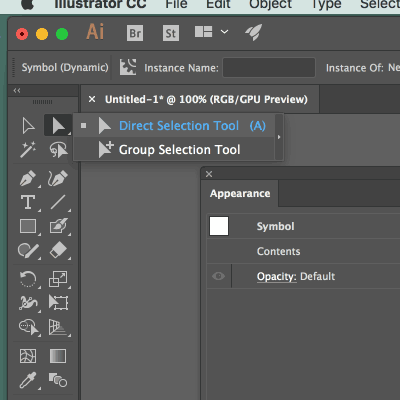Select the Shape Builder tool

(x=29, y=327)
